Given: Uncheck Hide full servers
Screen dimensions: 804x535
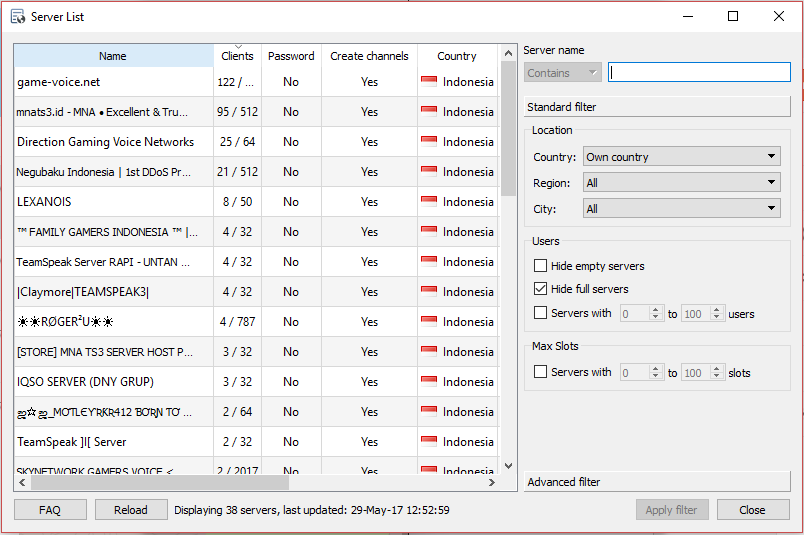Looking at the screenshot, I should click(540, 289).
